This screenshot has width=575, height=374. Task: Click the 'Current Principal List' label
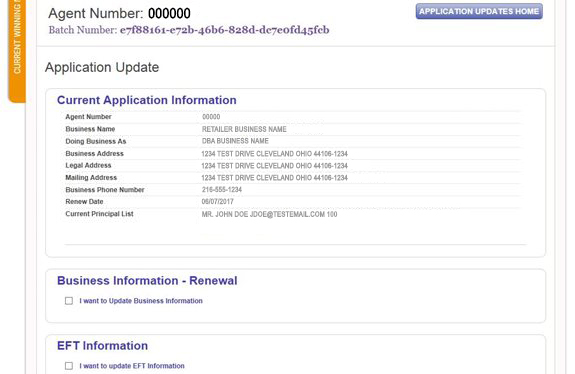[x=99, y=214]
